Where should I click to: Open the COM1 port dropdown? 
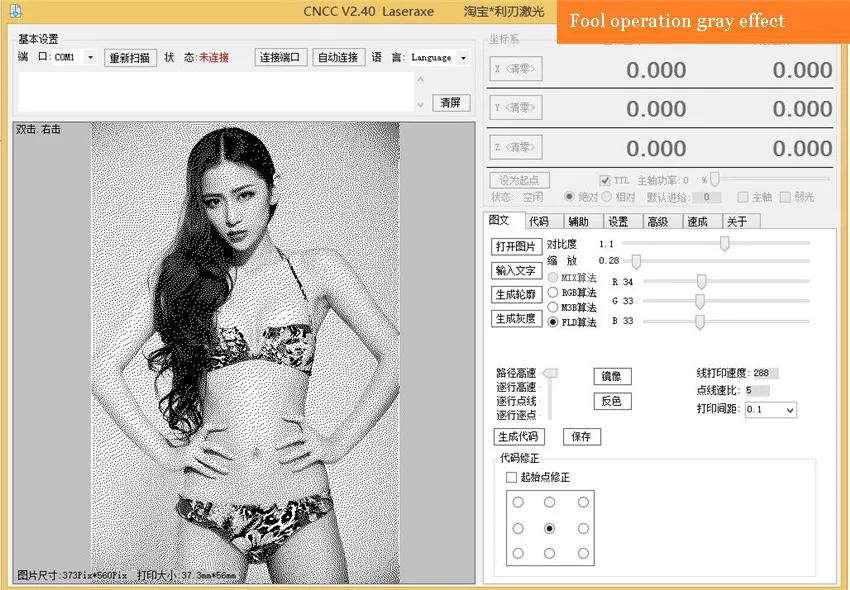[x=91, y=57]
